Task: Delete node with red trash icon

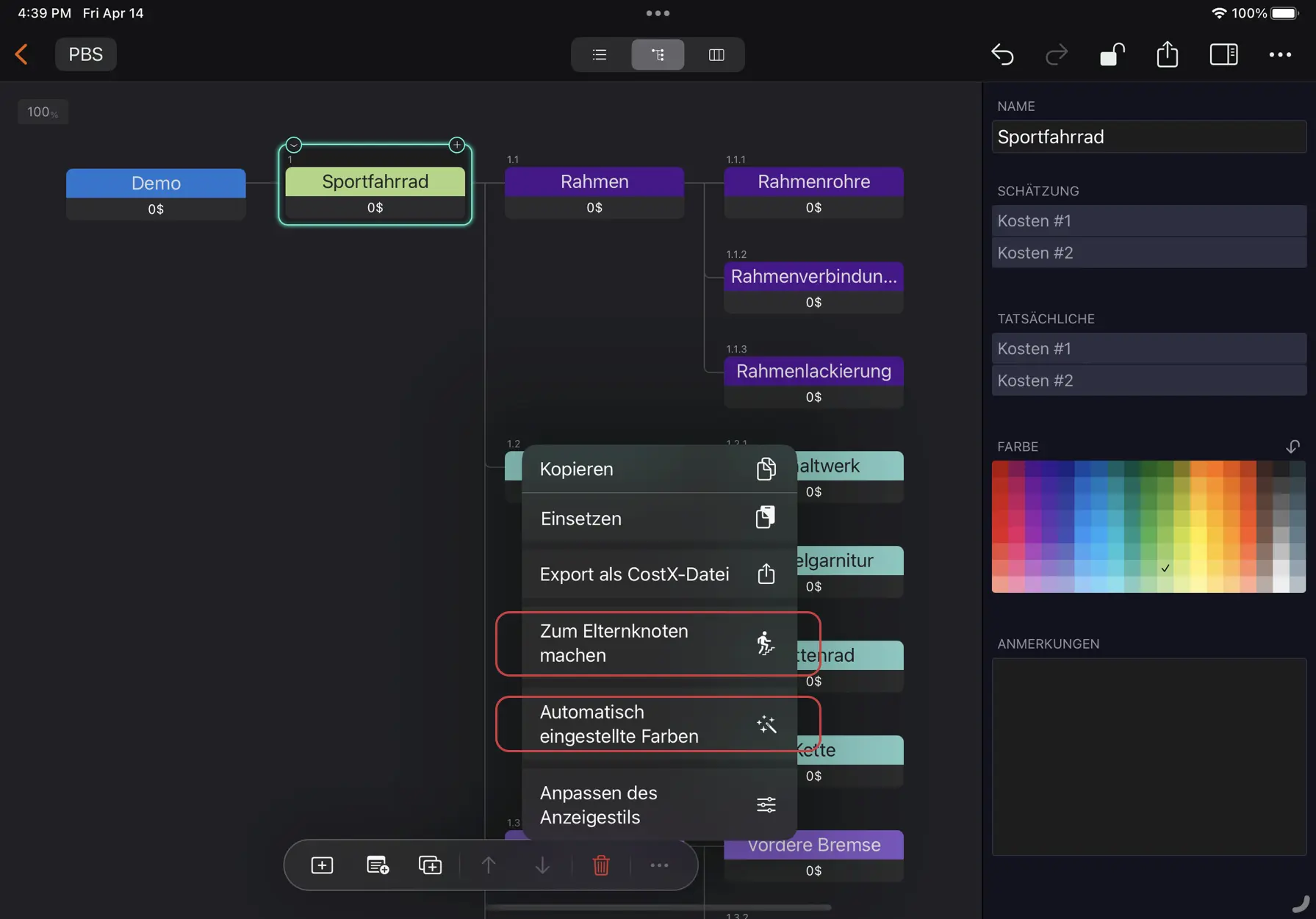Action: pyautogui.click(x=600, y=865)
